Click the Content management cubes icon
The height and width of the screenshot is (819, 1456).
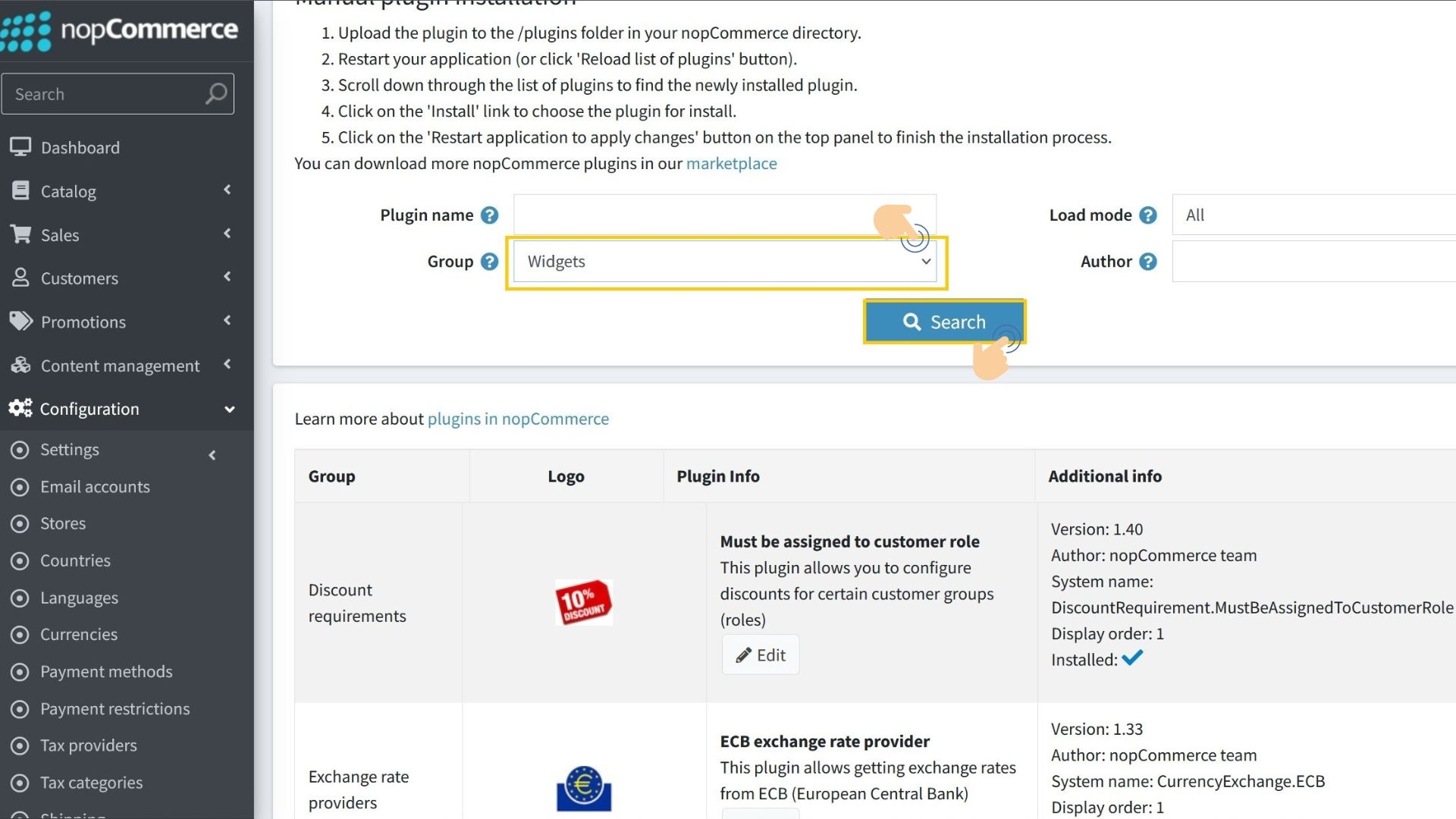[20, 366]
